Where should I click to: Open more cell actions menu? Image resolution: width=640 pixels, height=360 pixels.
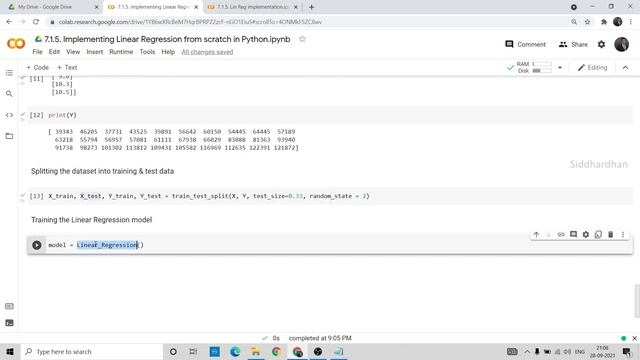click(623, 234)
